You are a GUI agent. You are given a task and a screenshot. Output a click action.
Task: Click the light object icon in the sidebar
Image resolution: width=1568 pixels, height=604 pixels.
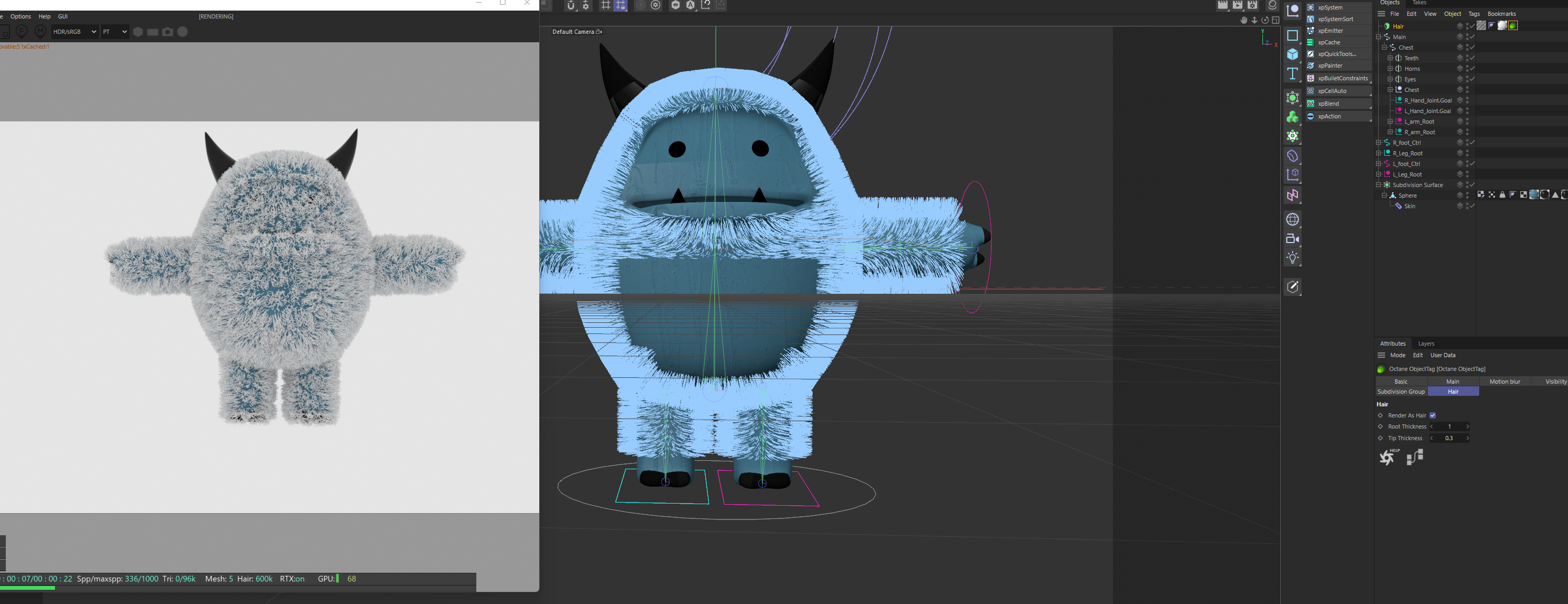pyautogui.click(x=1292, y=258)
